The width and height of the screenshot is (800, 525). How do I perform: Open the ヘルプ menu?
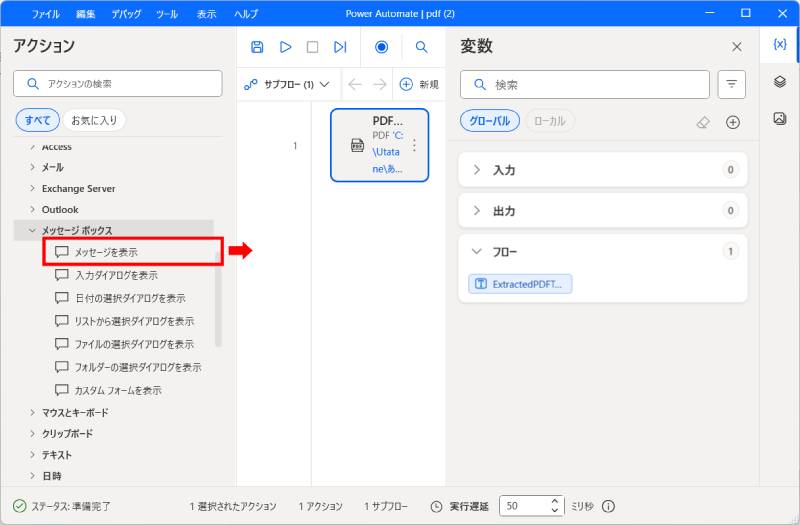pyautogui.click(x=246, y=14)
